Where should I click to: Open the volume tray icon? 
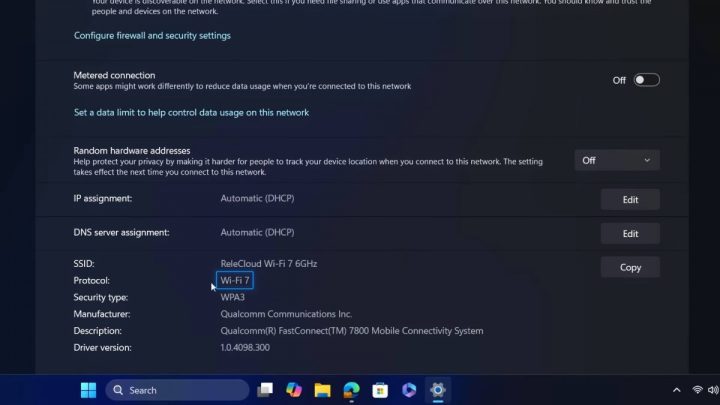click(713, 390)
